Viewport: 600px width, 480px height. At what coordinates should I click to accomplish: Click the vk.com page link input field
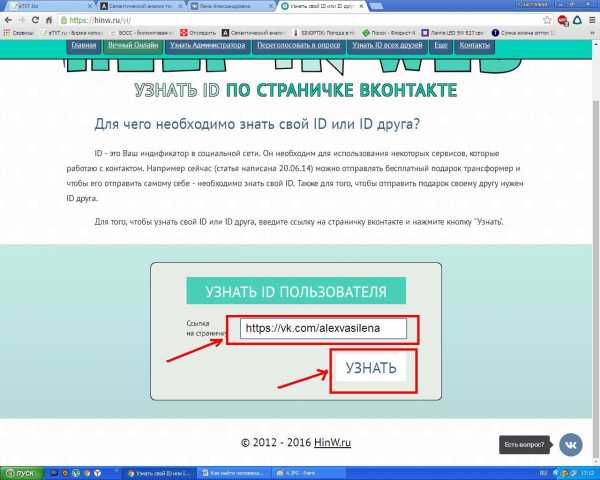tap(323, 328)
